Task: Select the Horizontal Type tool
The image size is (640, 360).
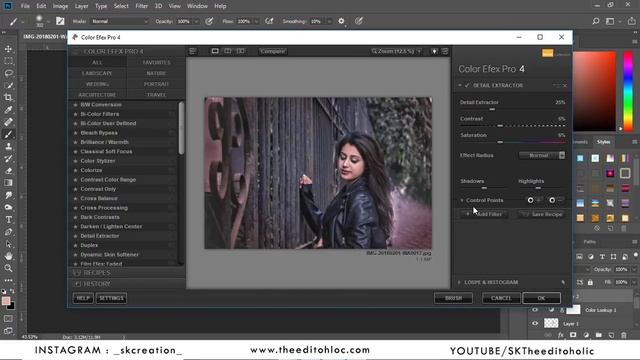Action: [x=8, y=220]
